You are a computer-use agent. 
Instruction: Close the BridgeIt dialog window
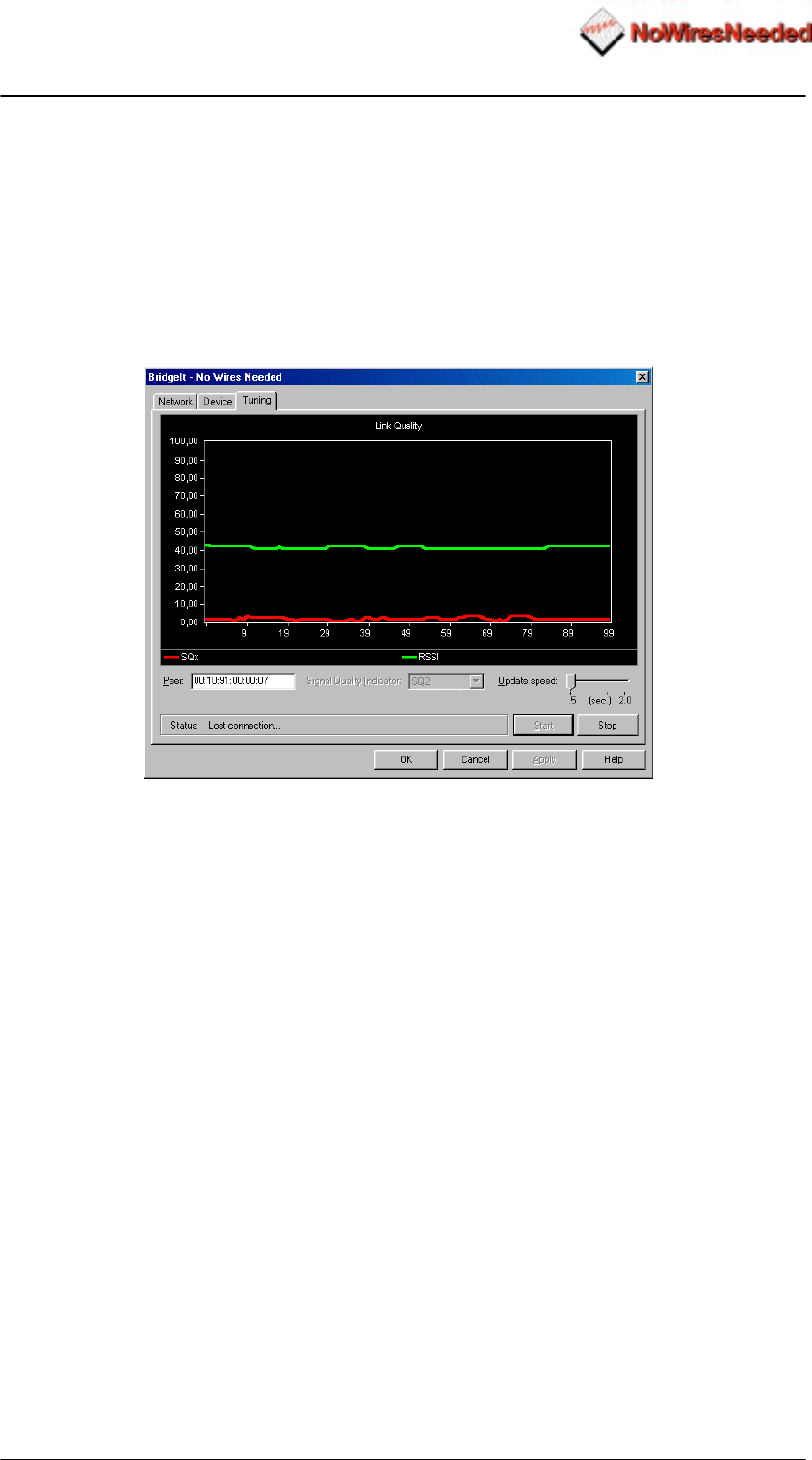pos(642,377)
